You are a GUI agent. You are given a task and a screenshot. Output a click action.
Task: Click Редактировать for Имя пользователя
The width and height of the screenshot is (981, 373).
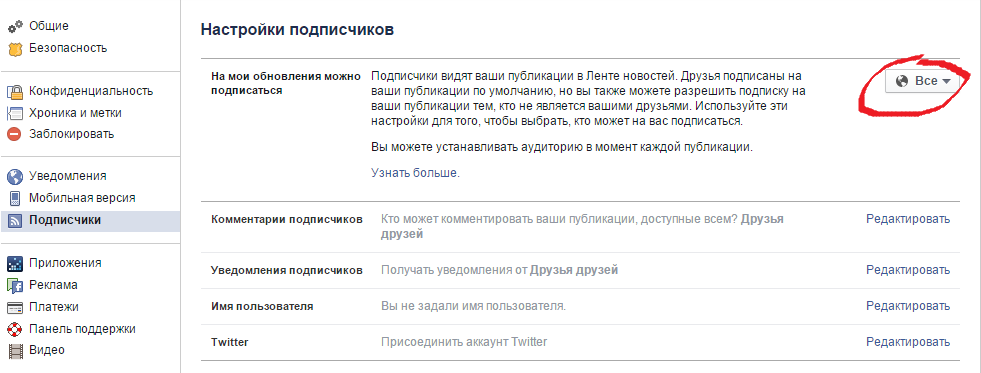(908, 306)
